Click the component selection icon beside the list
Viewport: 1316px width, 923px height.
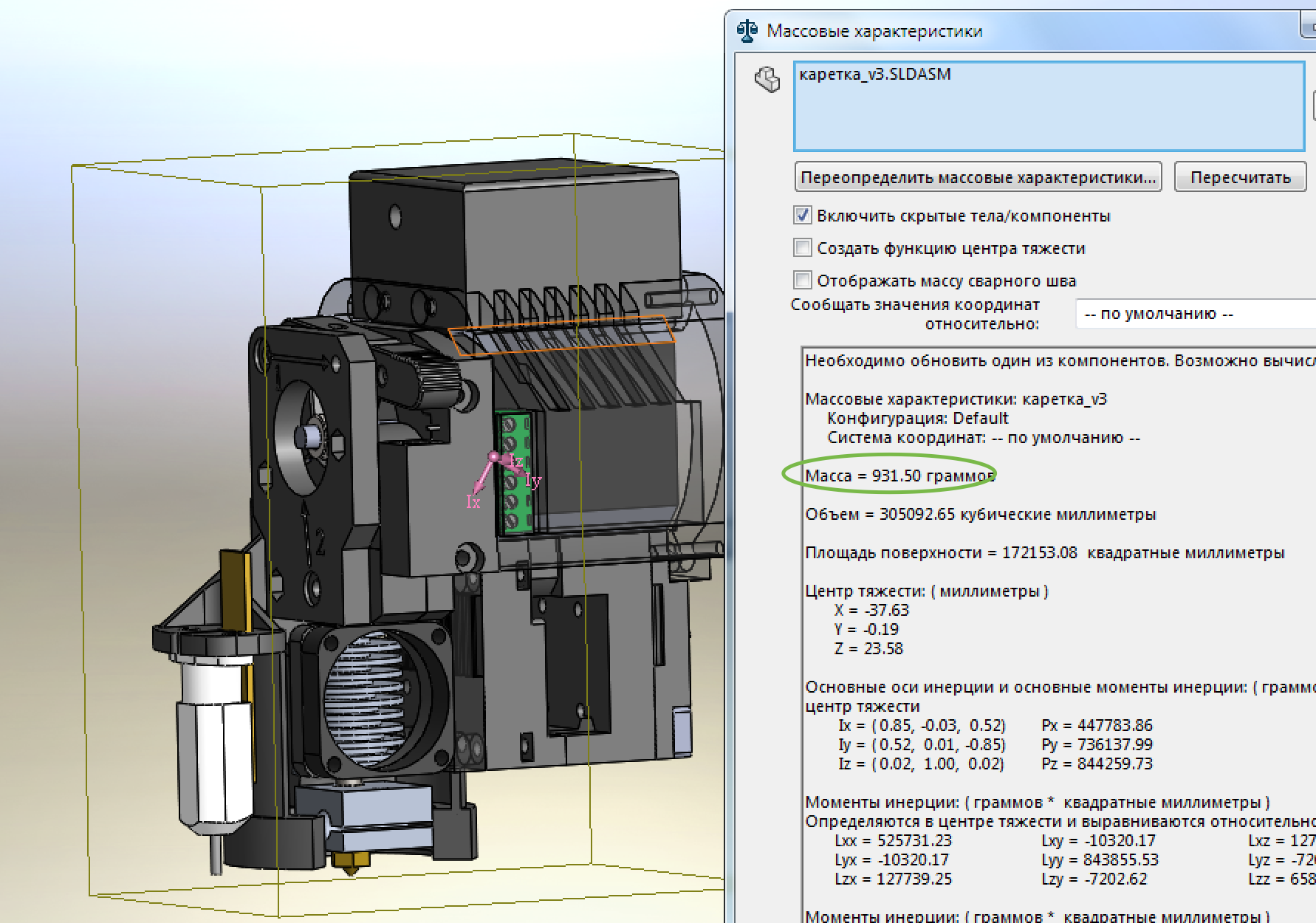tap(767, 79)
